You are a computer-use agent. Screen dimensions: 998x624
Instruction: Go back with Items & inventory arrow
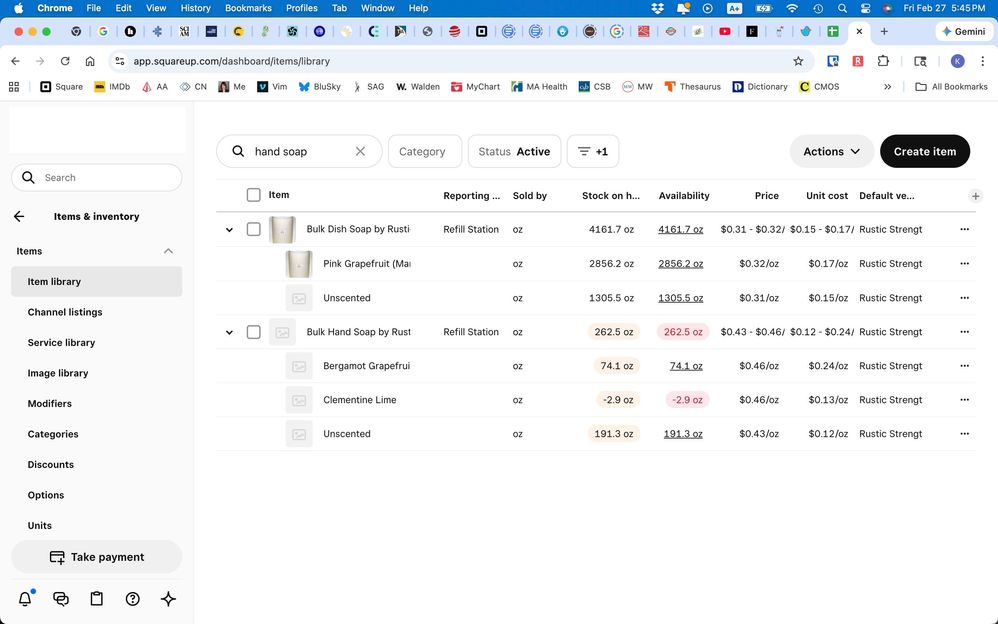click(19, 216)
